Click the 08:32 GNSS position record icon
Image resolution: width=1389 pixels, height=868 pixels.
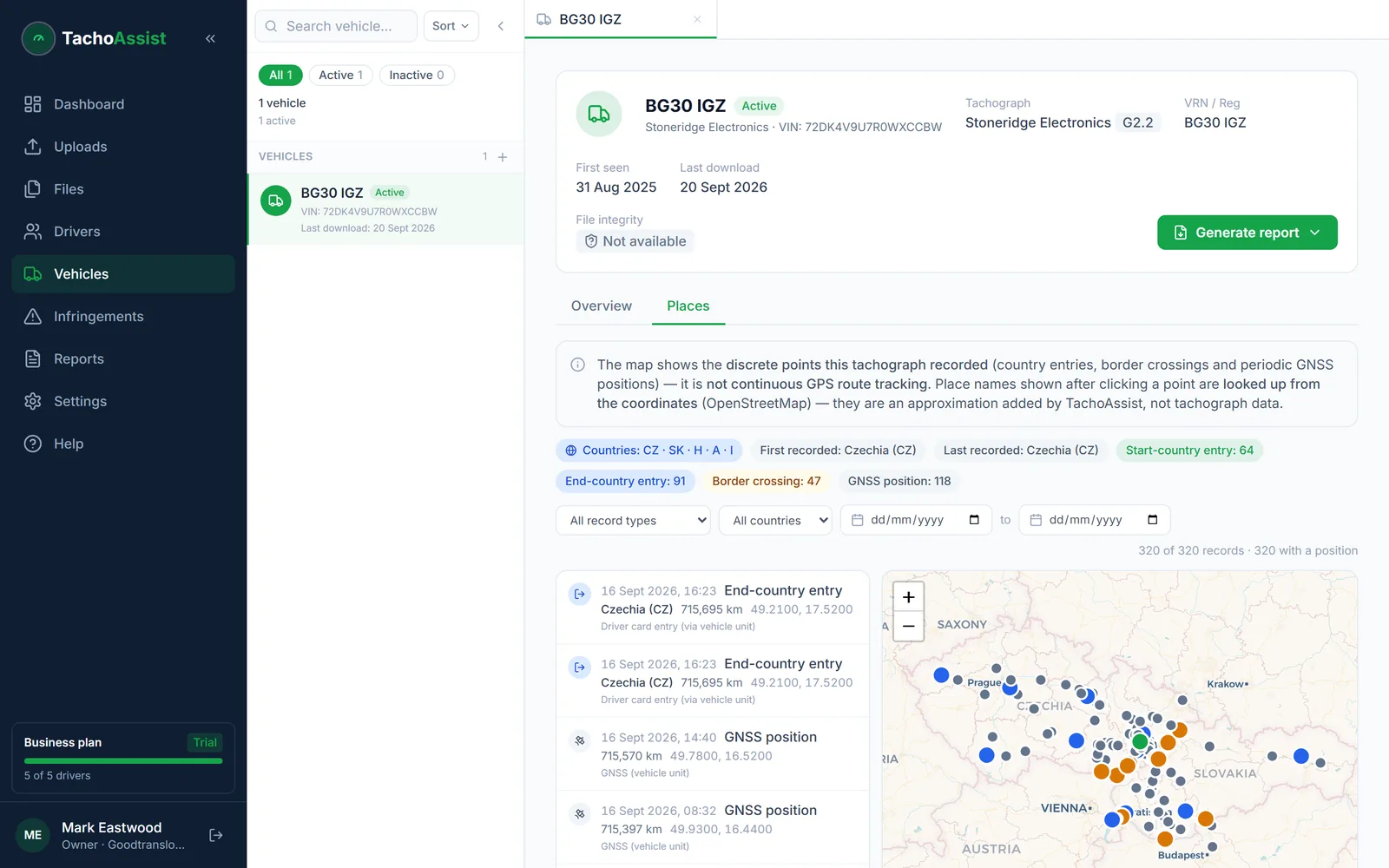click(x=580, y=813)
